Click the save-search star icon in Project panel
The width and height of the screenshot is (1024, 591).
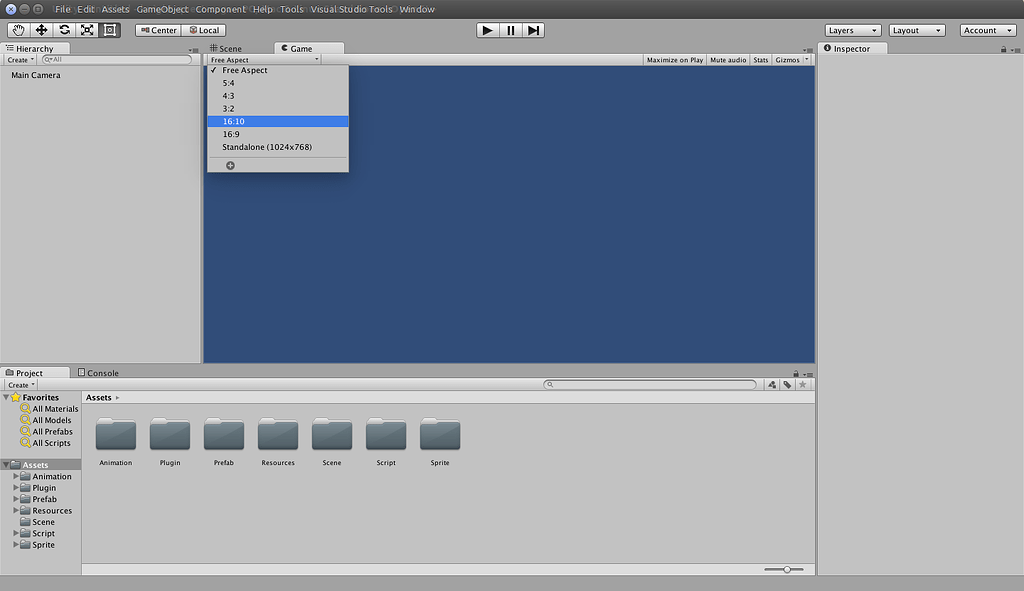[802, 384]
